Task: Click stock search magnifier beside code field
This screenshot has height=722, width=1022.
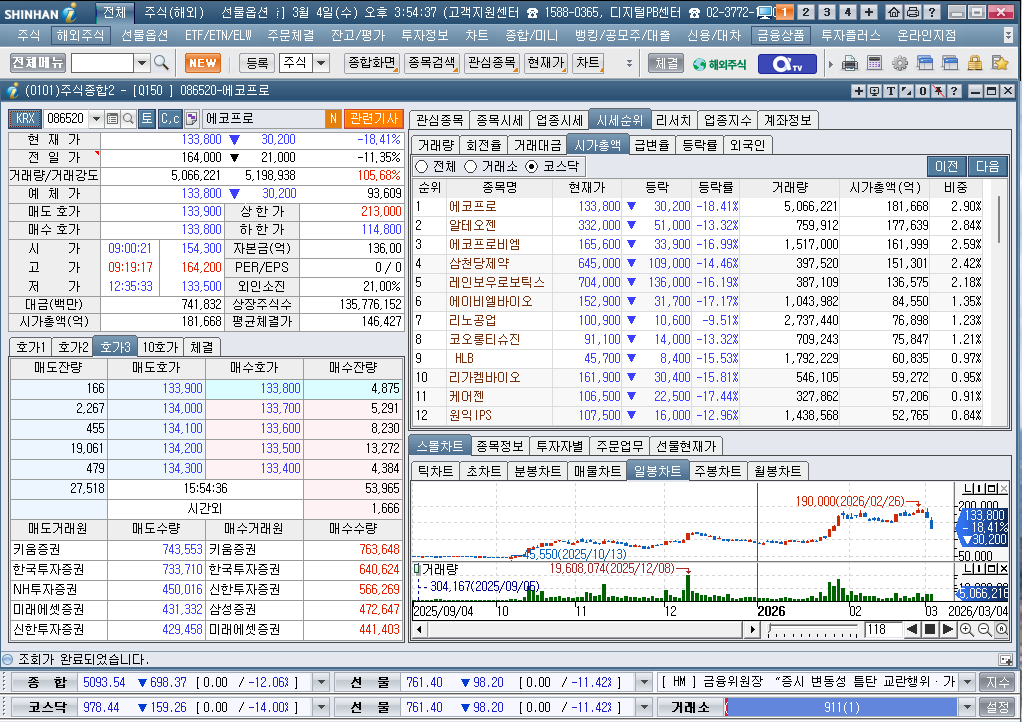Action: coord(128,119)
